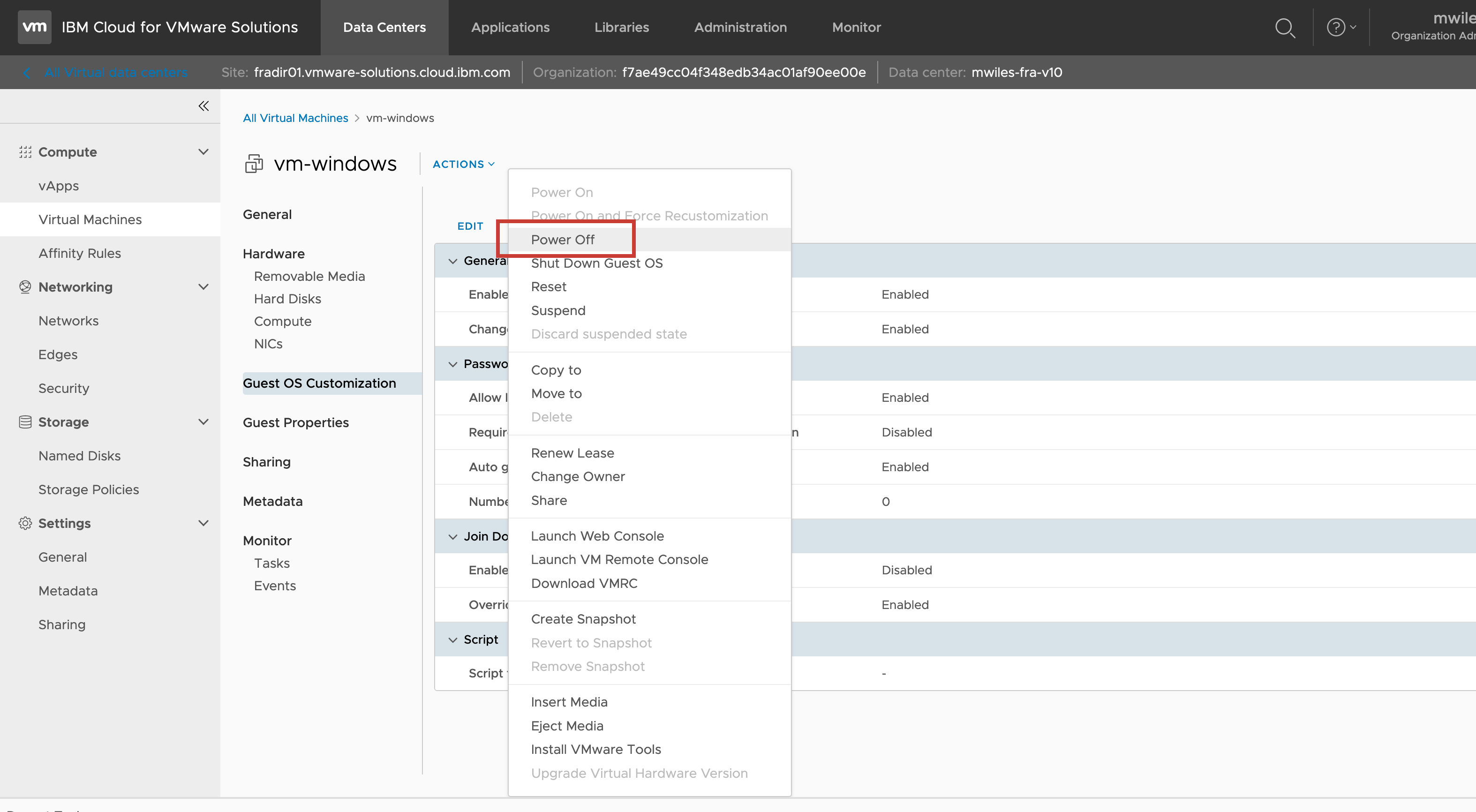The width and height of the screenshot is (1476, 812).
Task: Collapse the Compute sidebar section chevron
Action: [203, 152]
